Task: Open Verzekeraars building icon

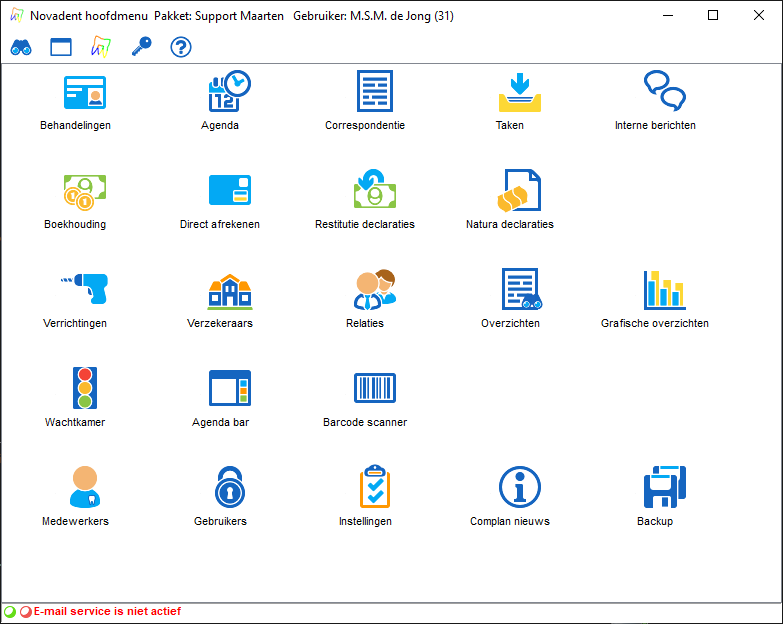Action: point(230,291)
